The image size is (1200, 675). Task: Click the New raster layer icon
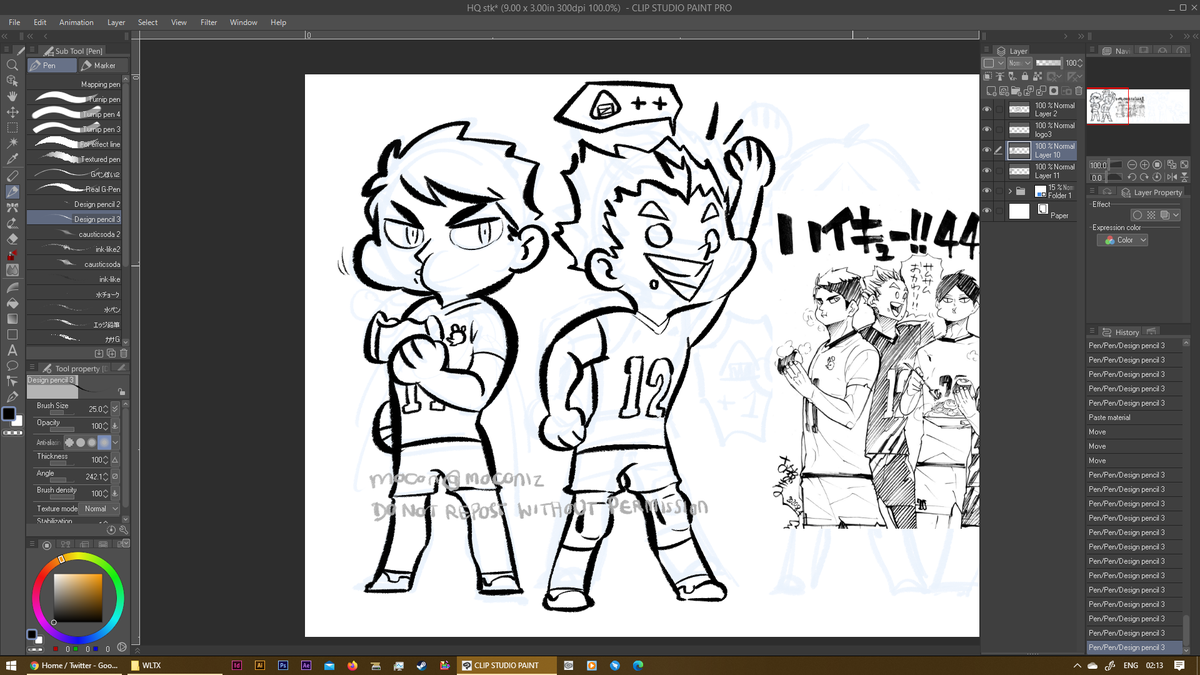(991, 91)
